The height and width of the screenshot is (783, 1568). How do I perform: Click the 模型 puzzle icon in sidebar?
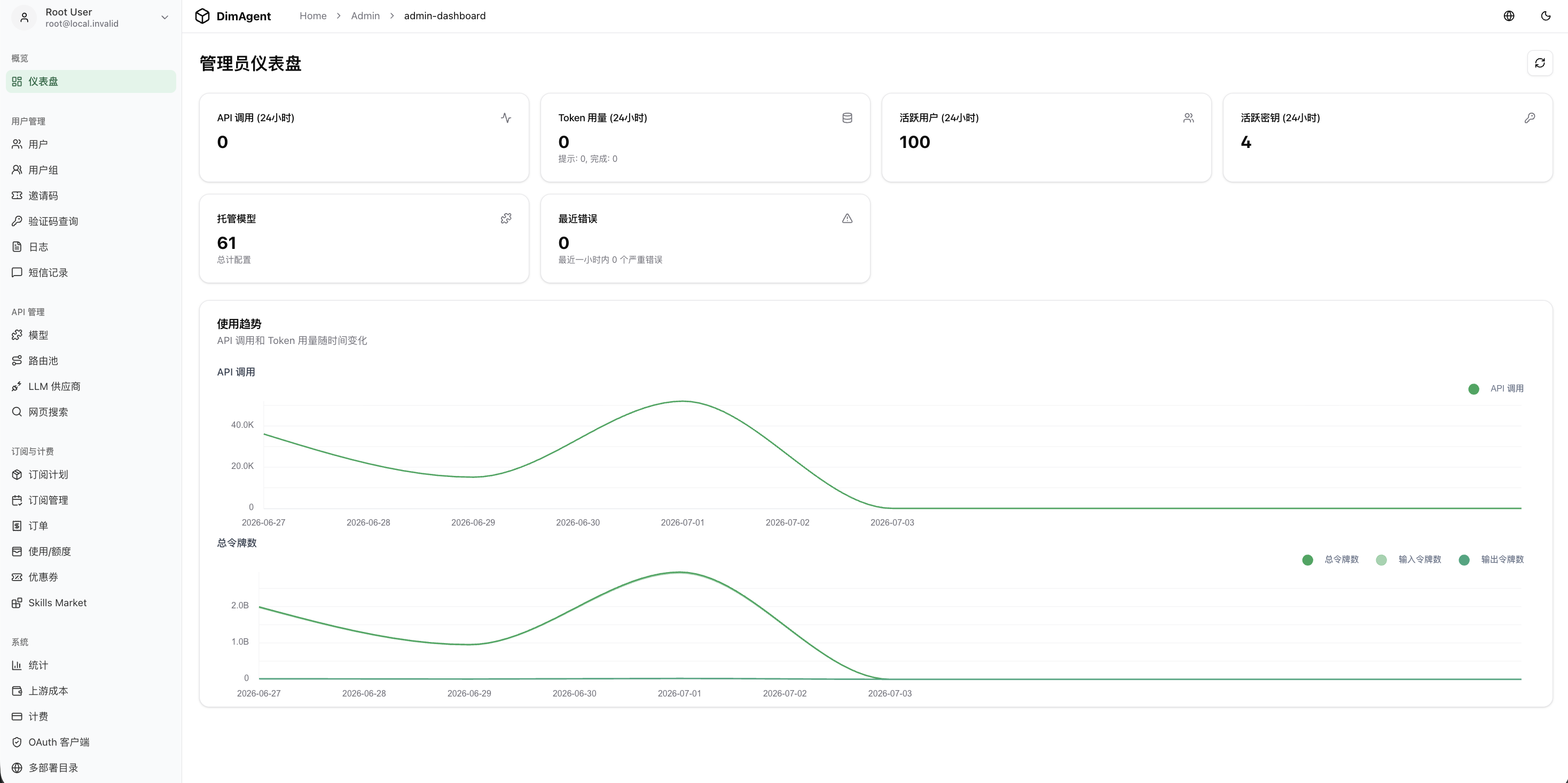pyautogui.click(x=17, y=335)
